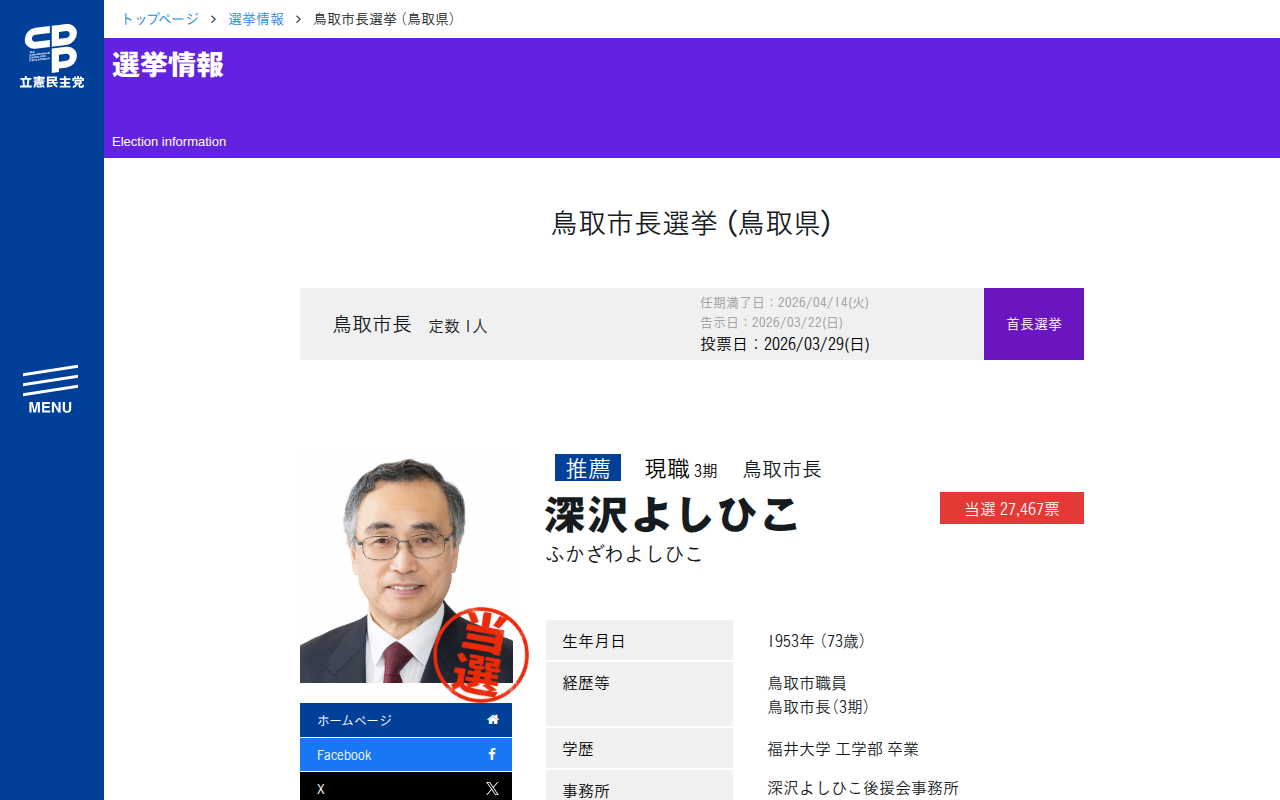Image resolution: width=1280 pixels, height=800 pixels.
Task: Click the page title 鳥取市長選挙 (鳥取県)
Action: pyautogui.click(x=692, y=223)
